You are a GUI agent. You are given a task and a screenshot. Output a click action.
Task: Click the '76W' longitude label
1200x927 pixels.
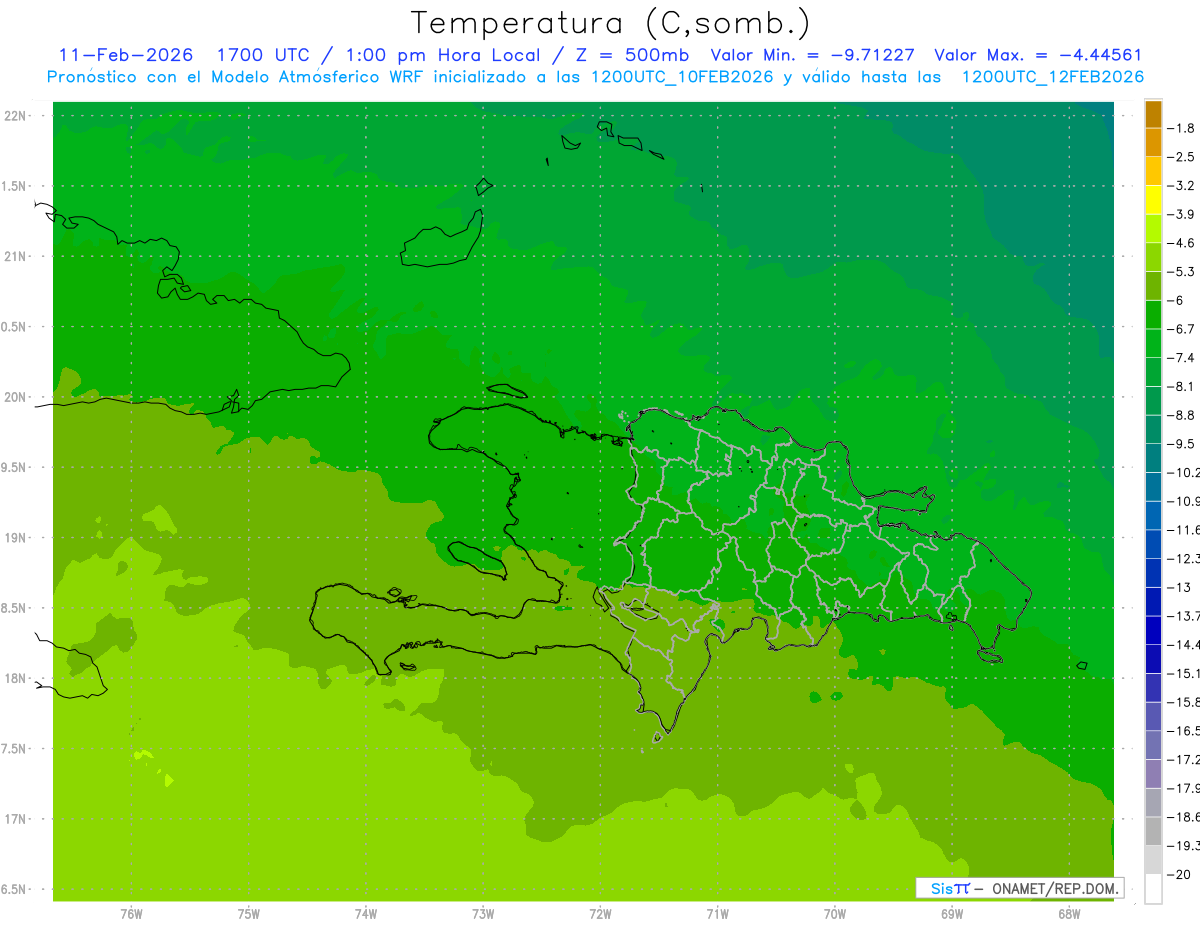pos(131,914)
